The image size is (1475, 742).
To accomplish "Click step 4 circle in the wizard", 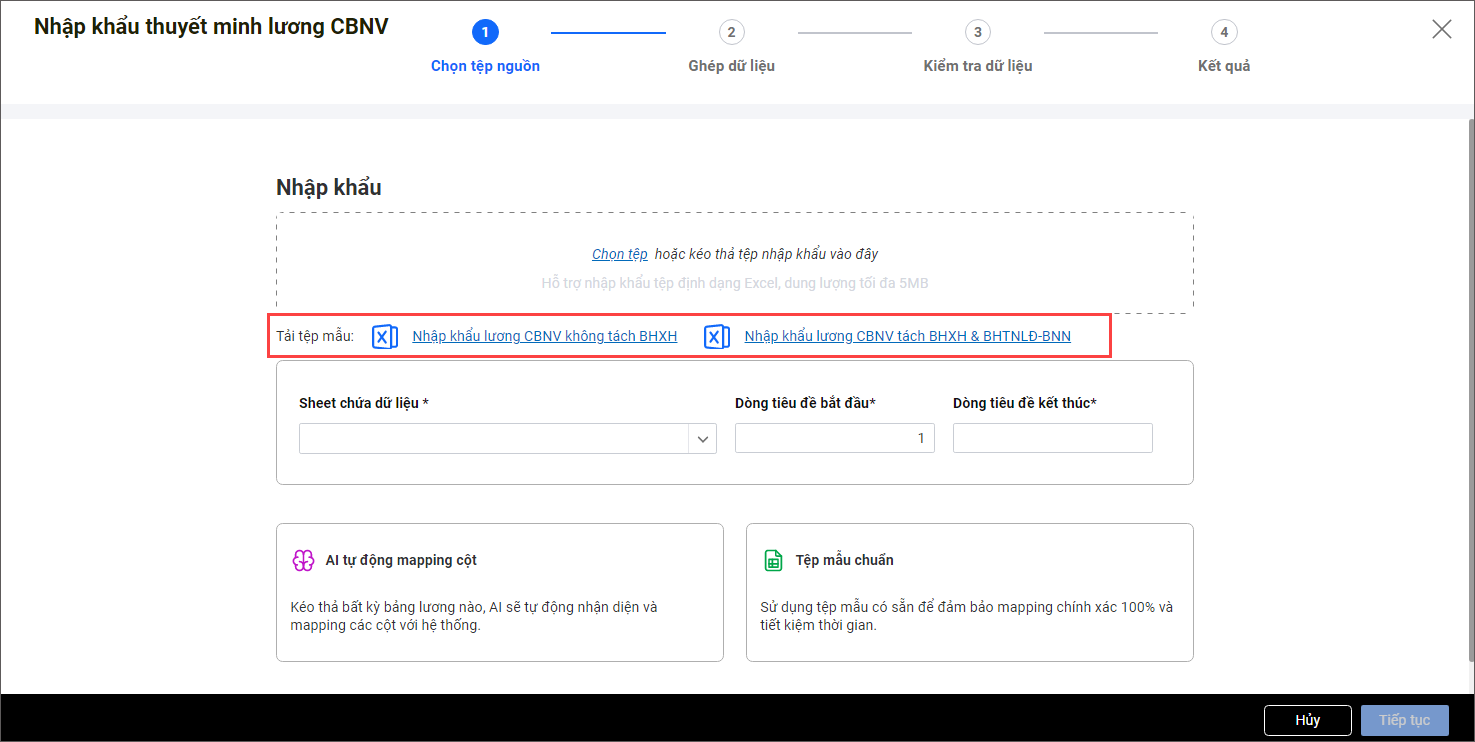I will (x=1223, y=32).
